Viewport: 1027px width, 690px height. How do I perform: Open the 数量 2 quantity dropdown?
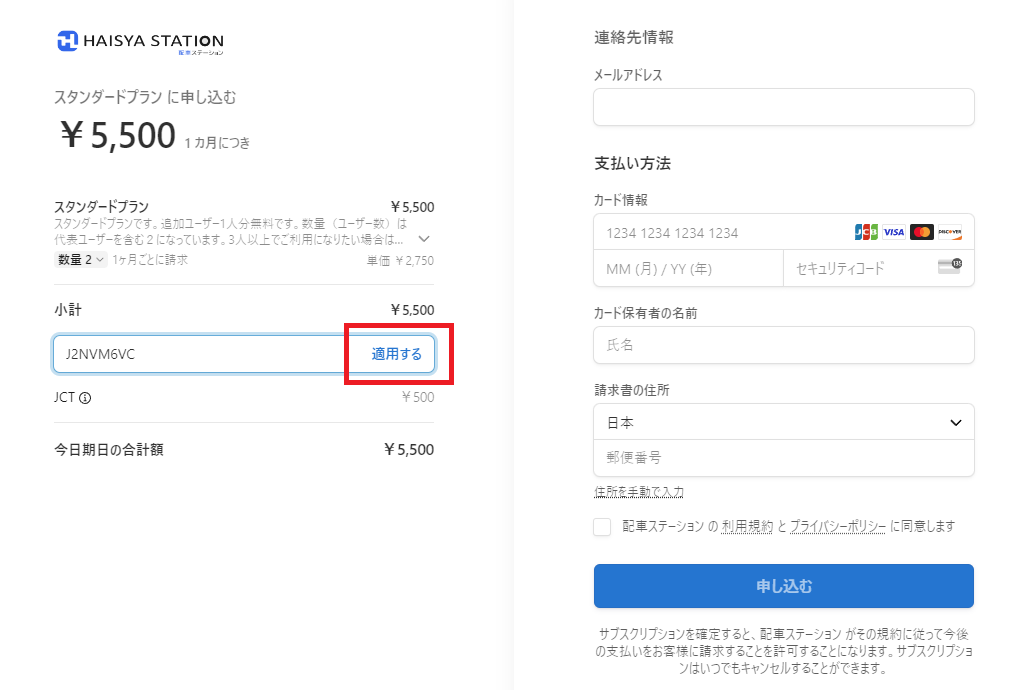(x=81, y=260)
